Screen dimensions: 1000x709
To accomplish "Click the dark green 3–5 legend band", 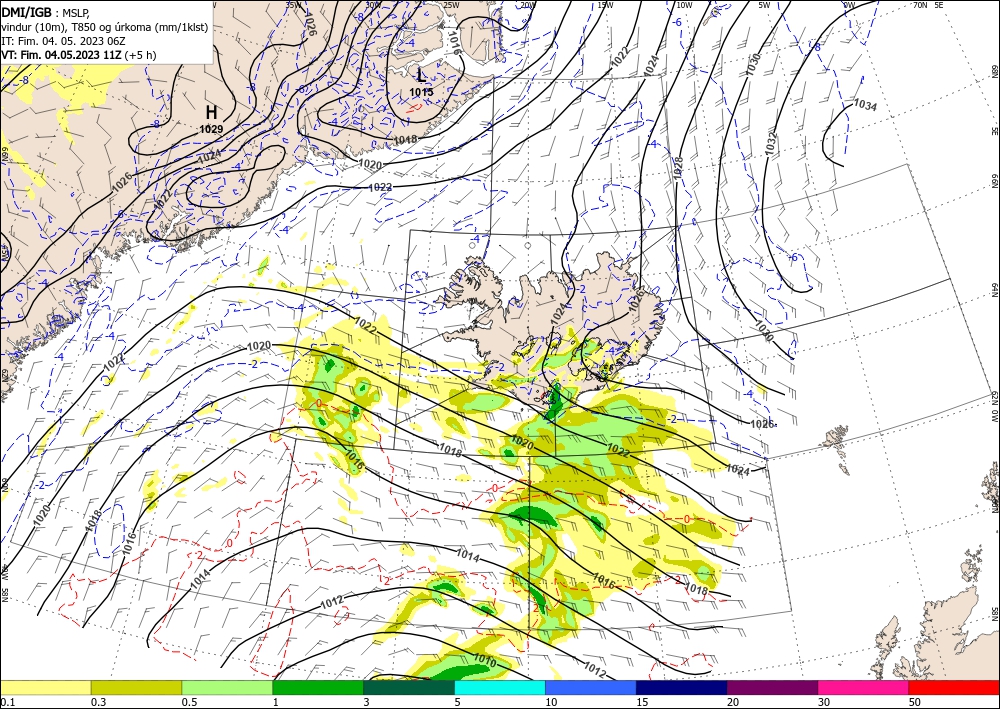I will tap(409, 687).
